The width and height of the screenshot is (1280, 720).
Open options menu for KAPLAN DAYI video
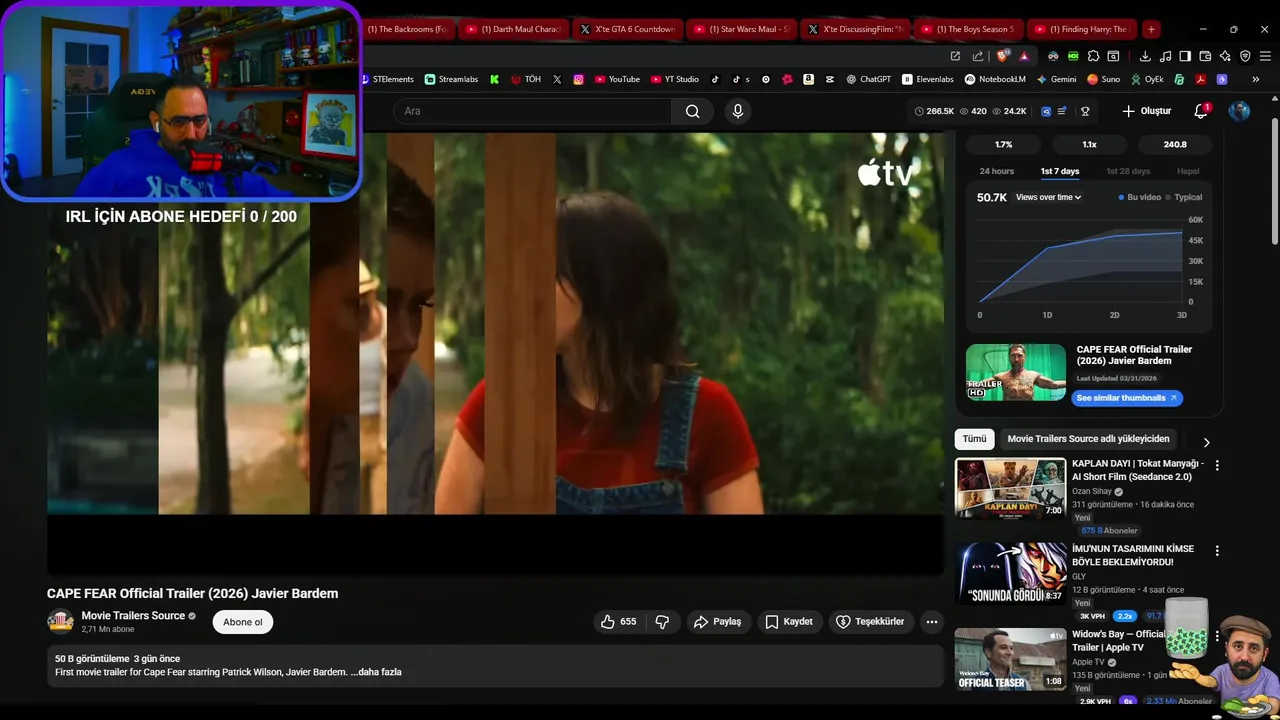(1217, 465)
